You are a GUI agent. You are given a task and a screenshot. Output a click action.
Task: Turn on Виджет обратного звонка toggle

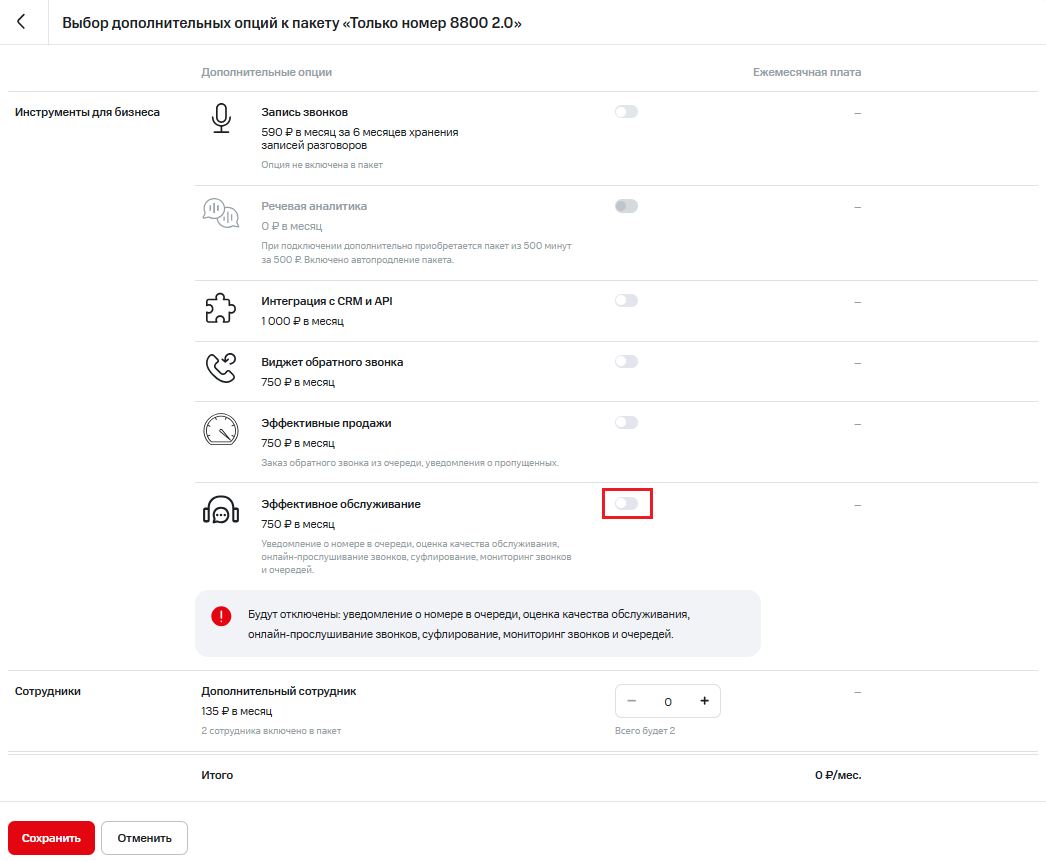626,362
